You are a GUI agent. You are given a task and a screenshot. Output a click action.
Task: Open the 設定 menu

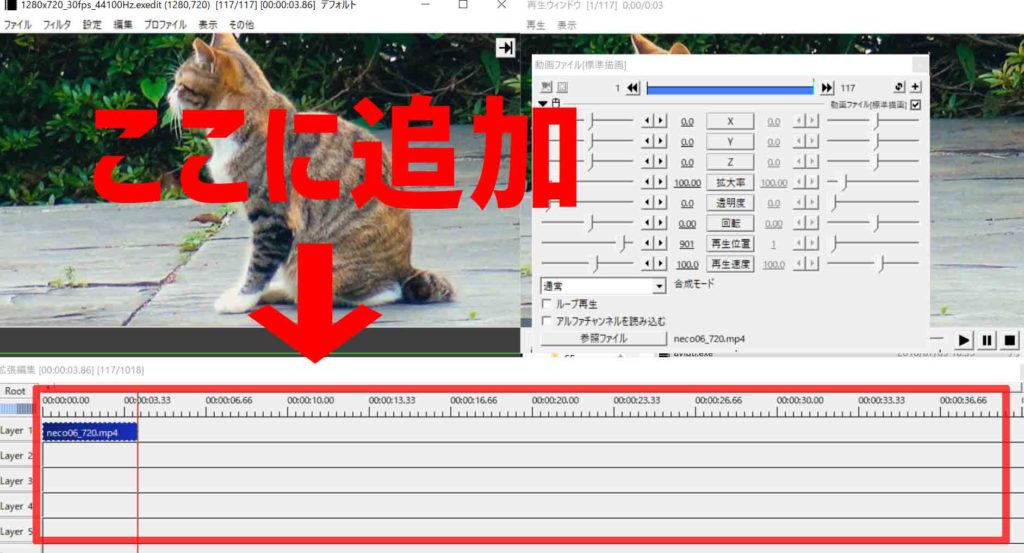click(92, 25)
